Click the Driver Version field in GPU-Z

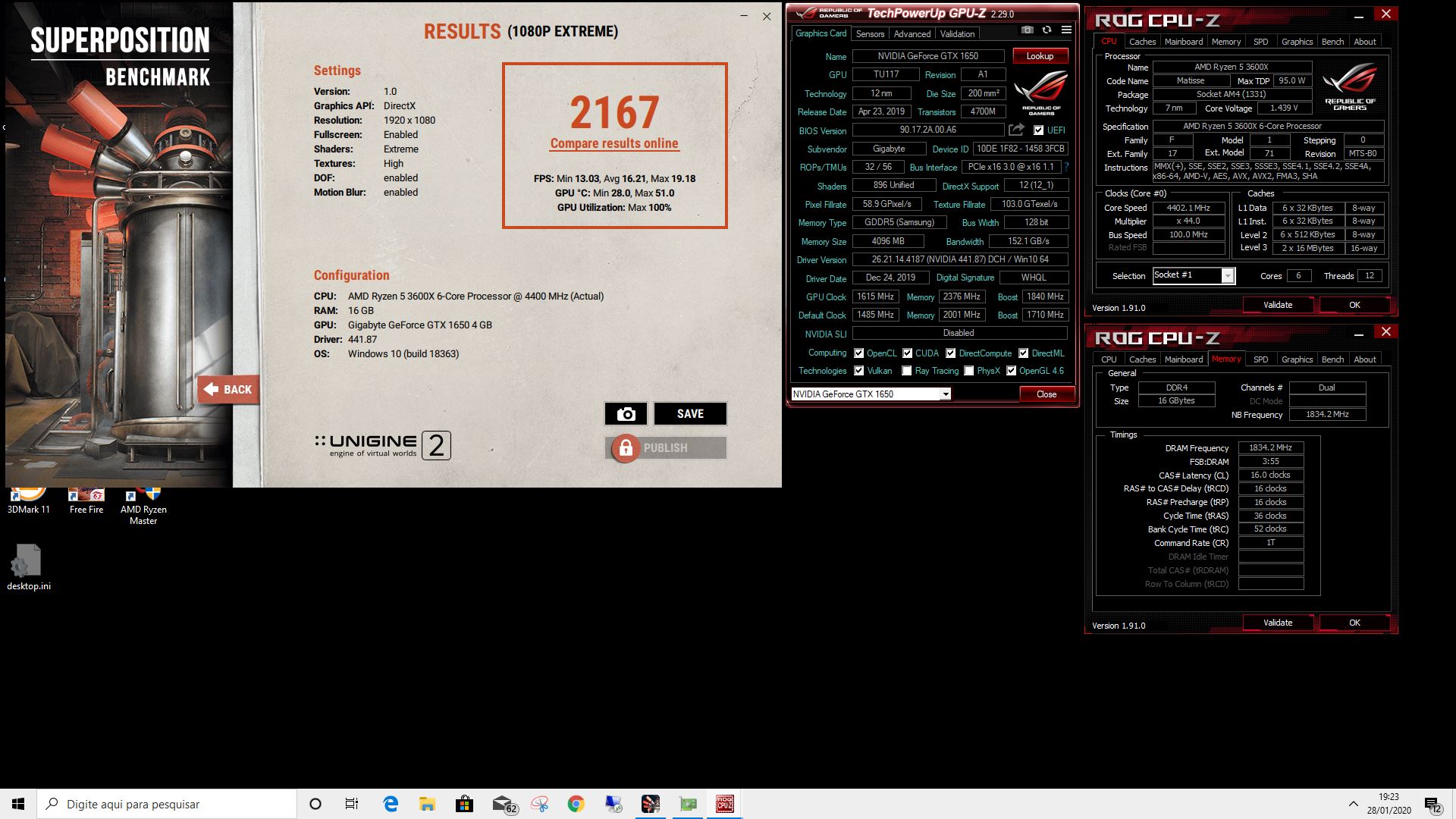960,259
